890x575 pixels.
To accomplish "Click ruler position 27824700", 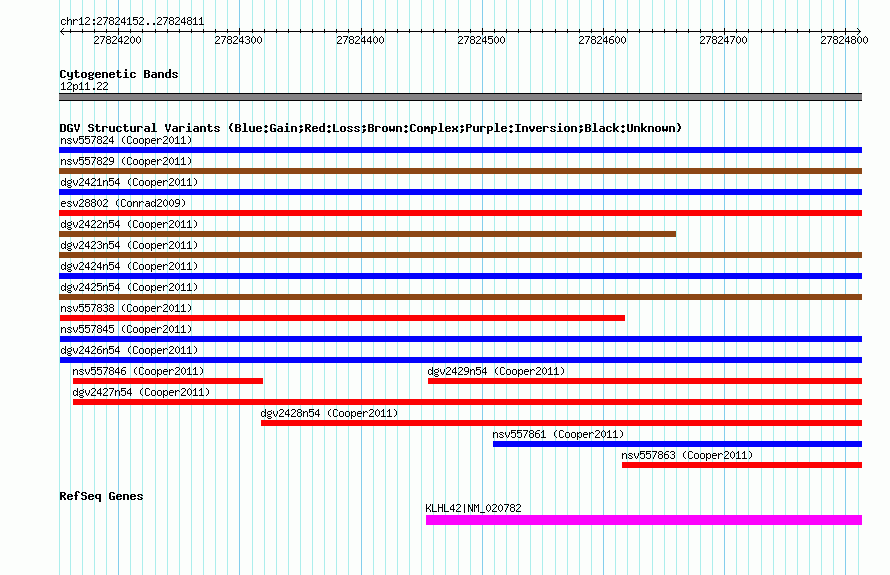I will [x=723, y=40].
